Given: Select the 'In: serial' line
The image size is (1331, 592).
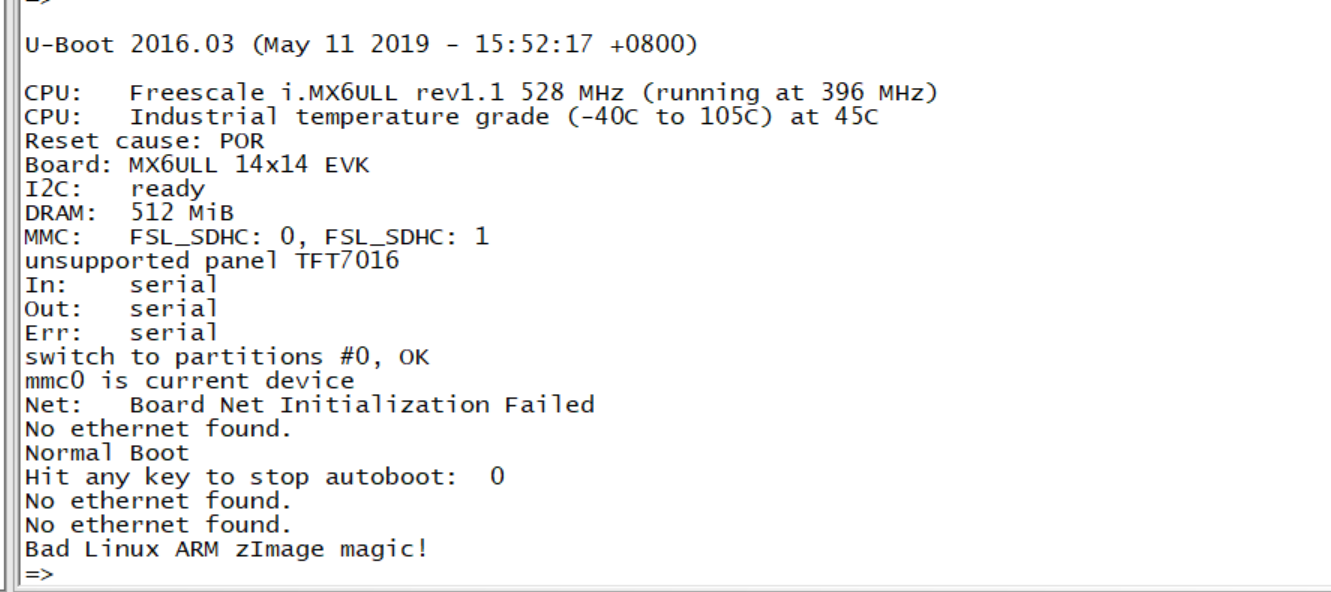Looking at the screenshot, I should (x=121, y=285).
